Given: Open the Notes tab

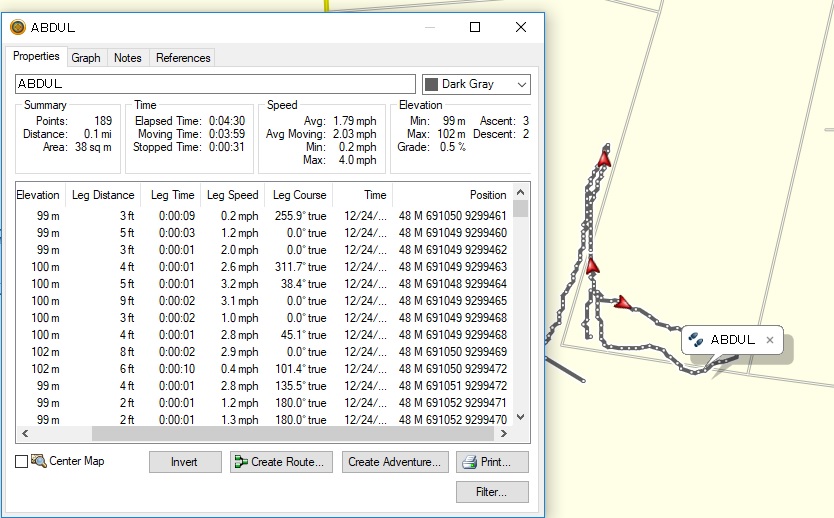Looking at the screenshot, I should pyautogui.click(x=128, y=58).
